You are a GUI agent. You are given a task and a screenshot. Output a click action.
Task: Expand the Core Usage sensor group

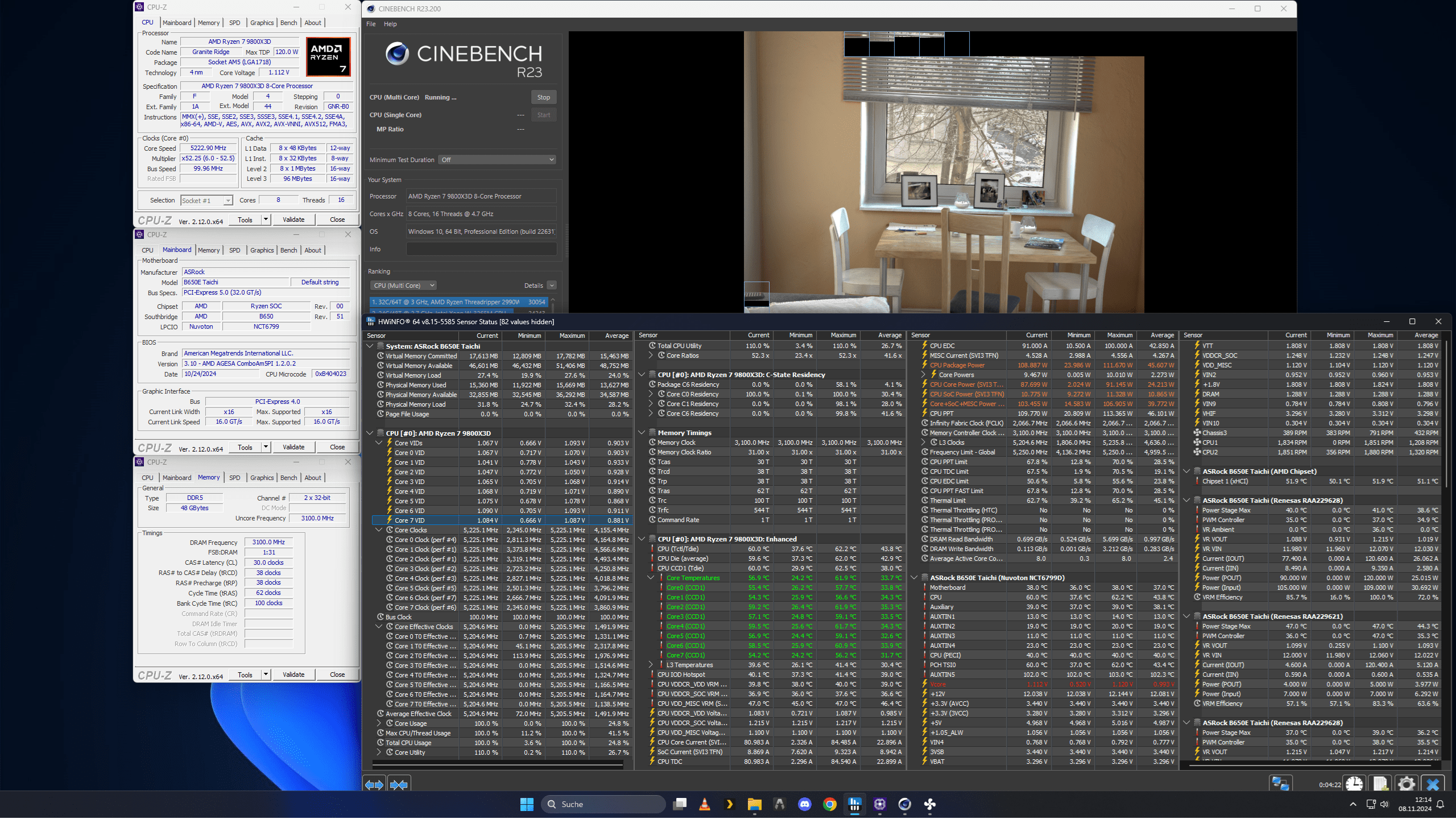(379, 723)
